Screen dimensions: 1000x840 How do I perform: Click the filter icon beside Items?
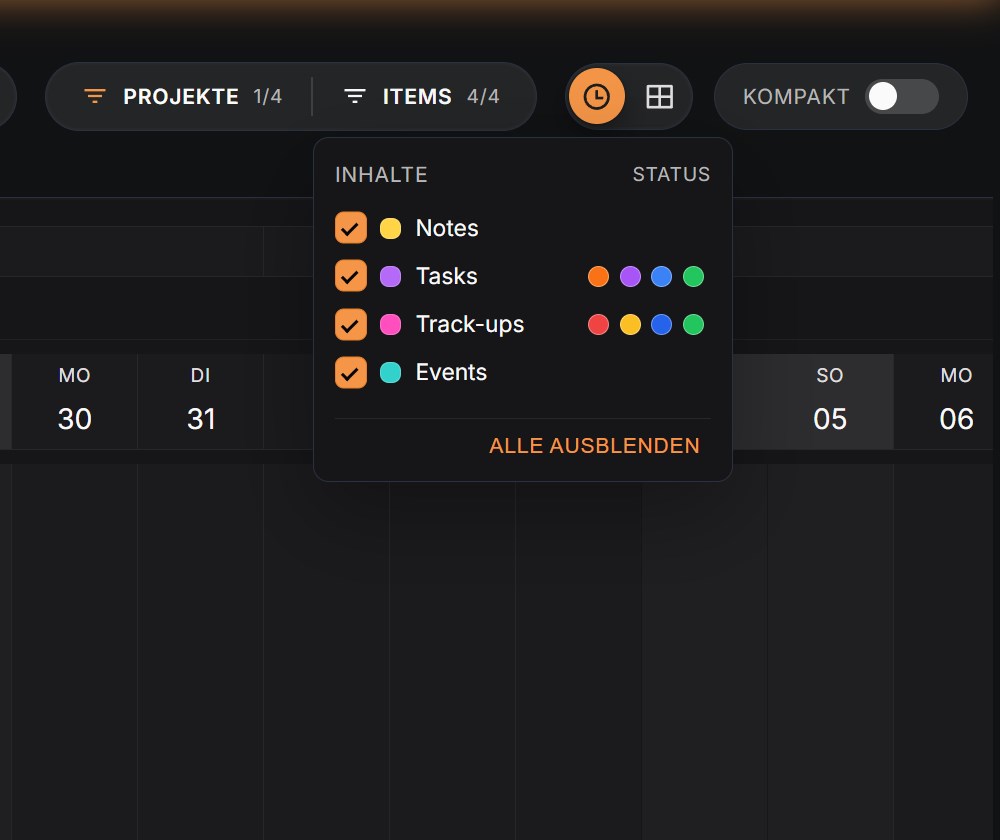pos(355,96)
